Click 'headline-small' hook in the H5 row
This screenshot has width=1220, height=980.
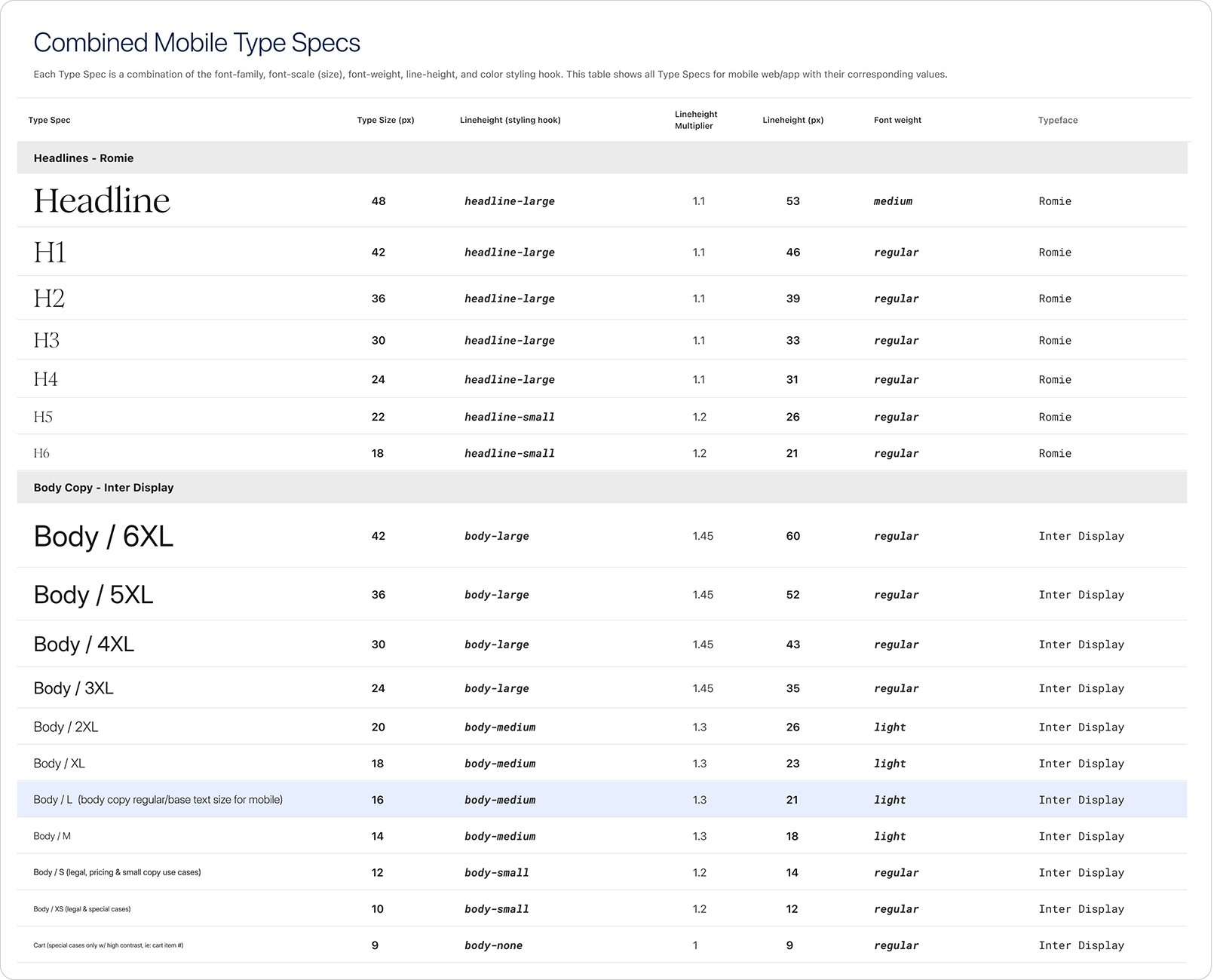(x=509, y=418)
